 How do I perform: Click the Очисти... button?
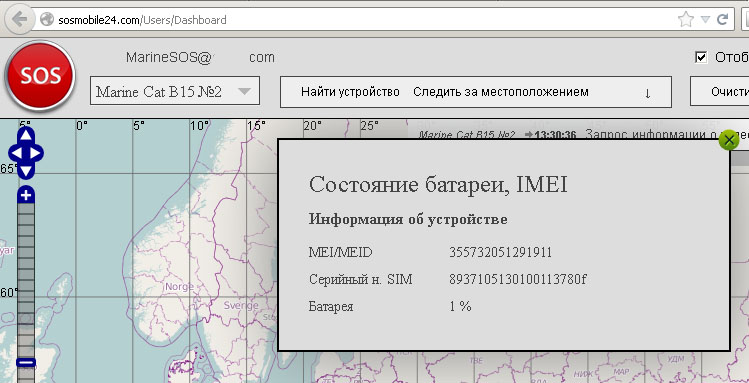coord(721,91)
